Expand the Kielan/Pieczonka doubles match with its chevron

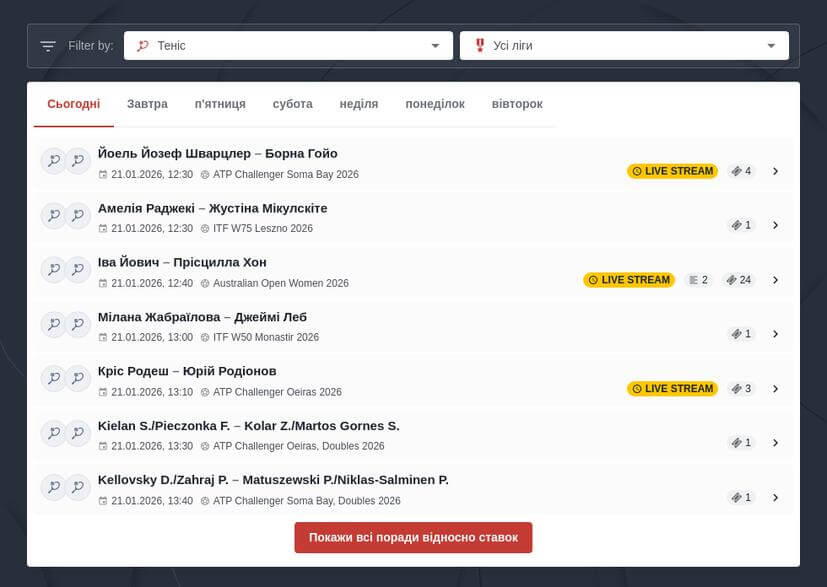[x=776, y=442]
